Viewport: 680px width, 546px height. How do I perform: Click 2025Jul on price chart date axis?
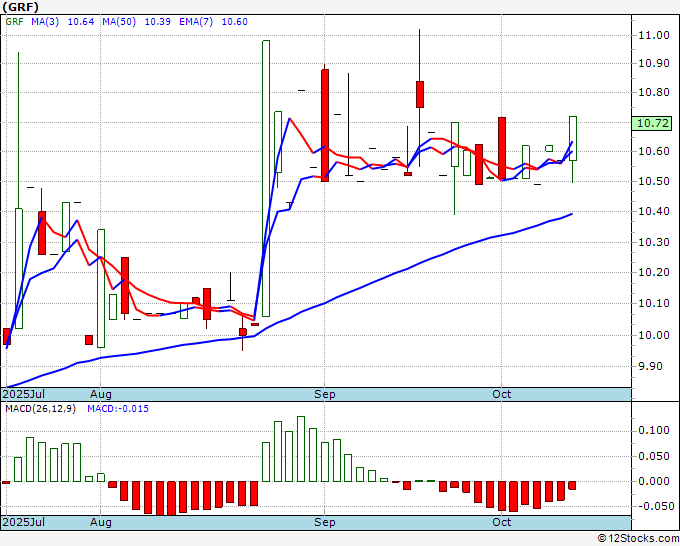(x=24, y=394)
